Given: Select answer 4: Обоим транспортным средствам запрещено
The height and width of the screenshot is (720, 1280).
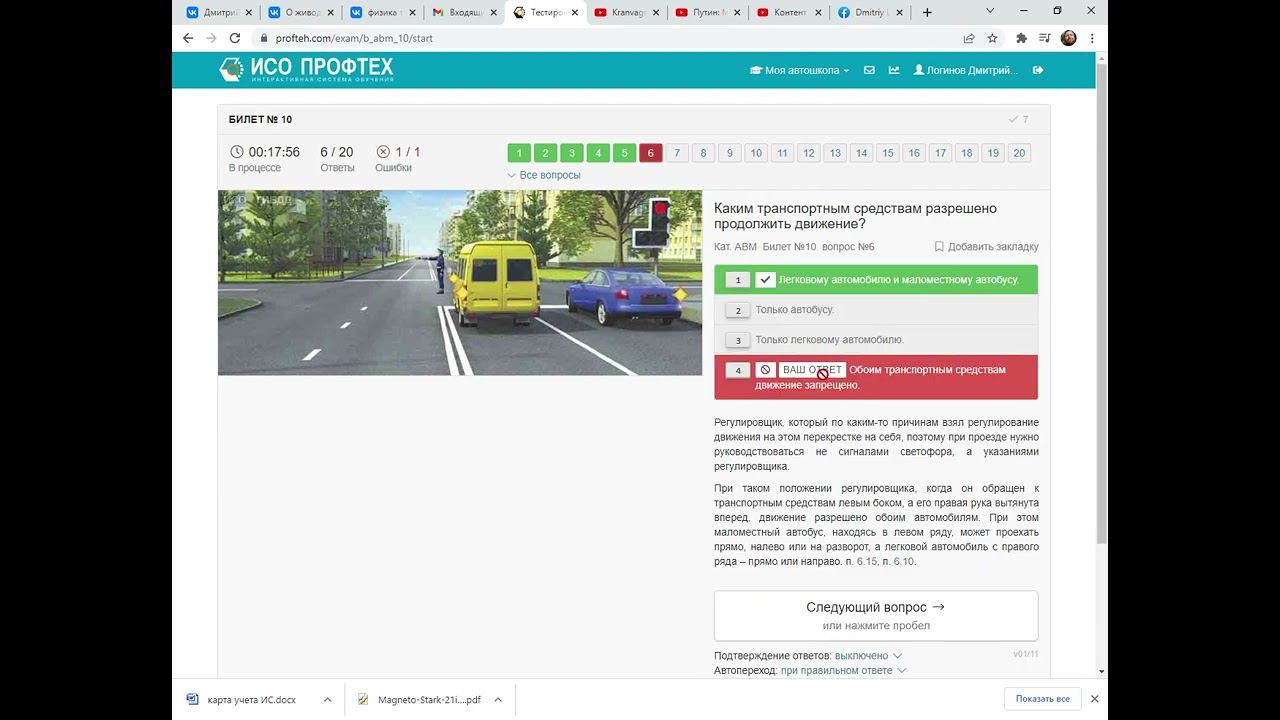Looking at the screenshot, I should pyautogui.click(x=876, y=377).
